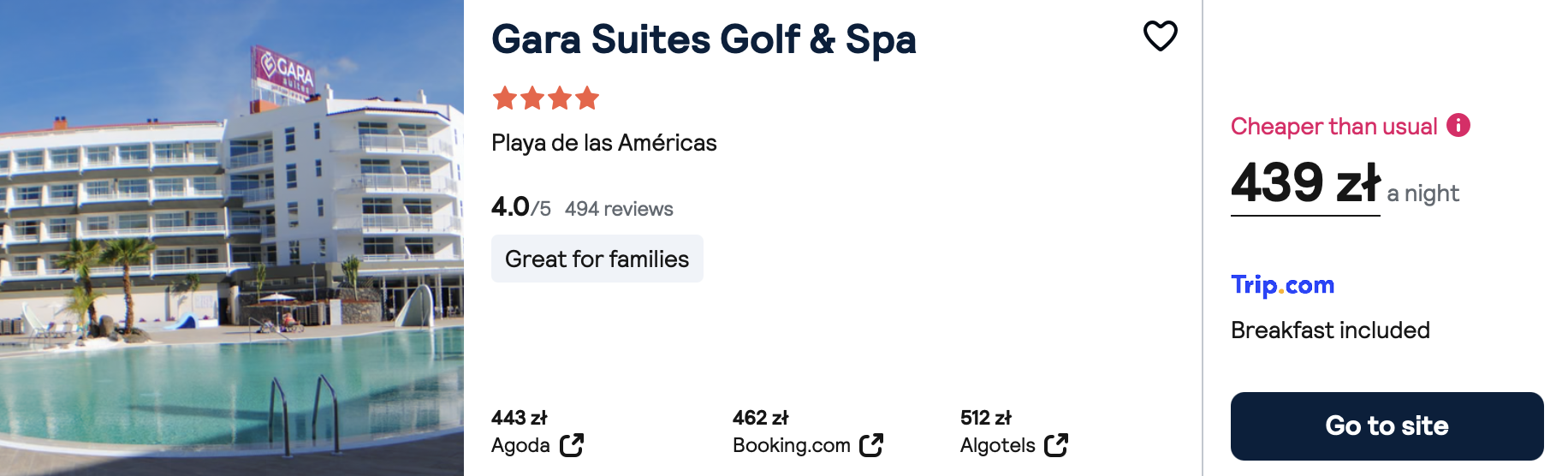This screenshot has height=476, width=1568.
Task: Open Booking.com external link icon
Action: tap(871, 445)
